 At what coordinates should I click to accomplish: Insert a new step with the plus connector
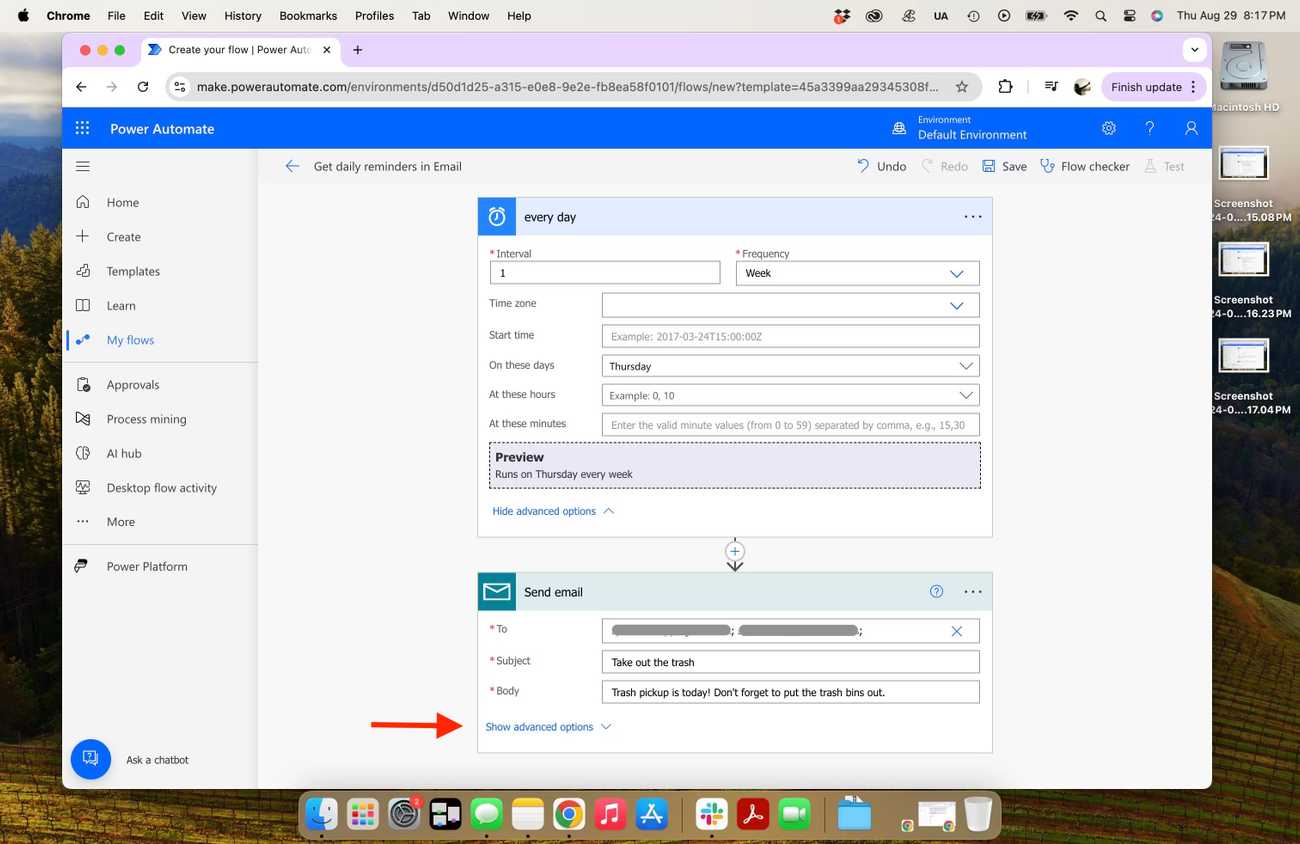point(735,551)
